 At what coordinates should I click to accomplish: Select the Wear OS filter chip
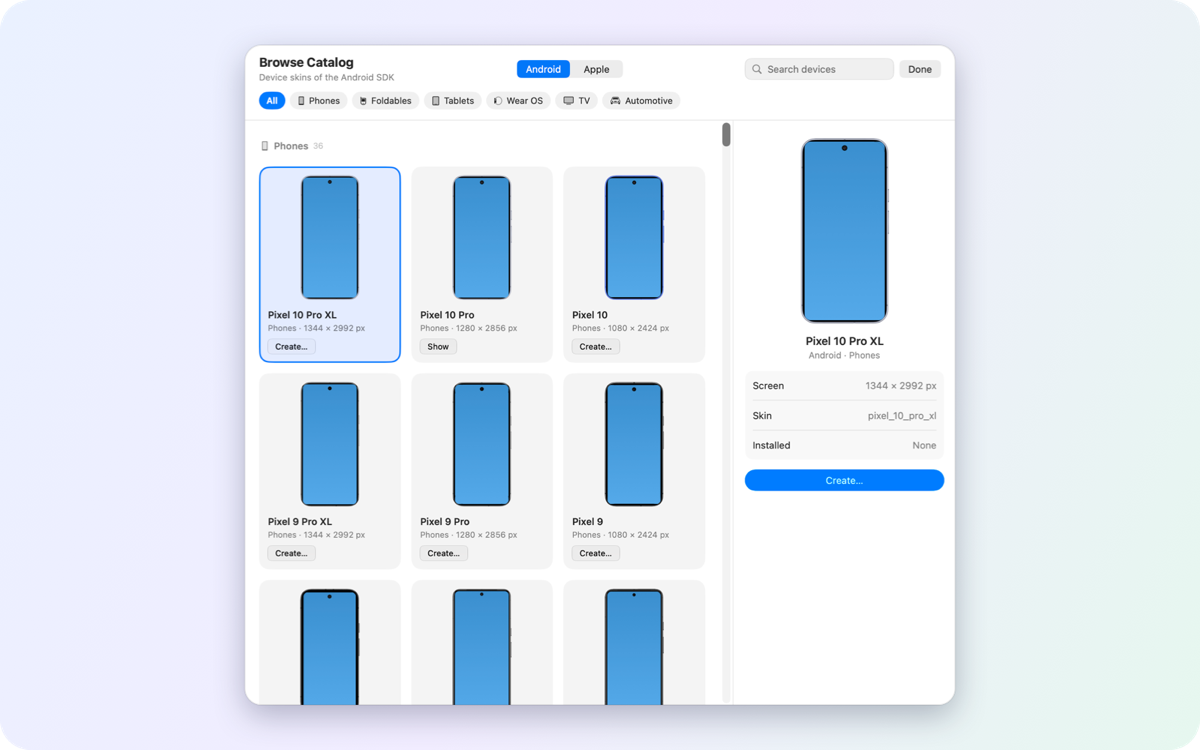[518, 101]
